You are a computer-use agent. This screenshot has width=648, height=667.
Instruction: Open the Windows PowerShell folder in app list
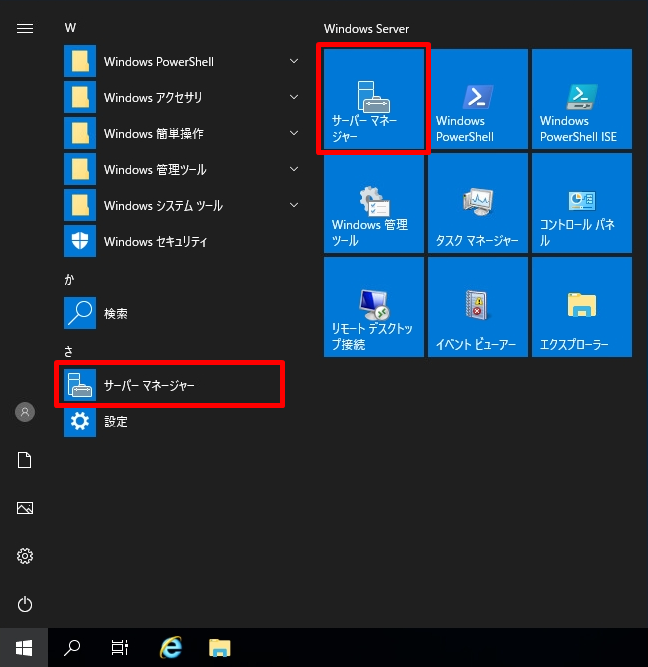pos(183,61)
